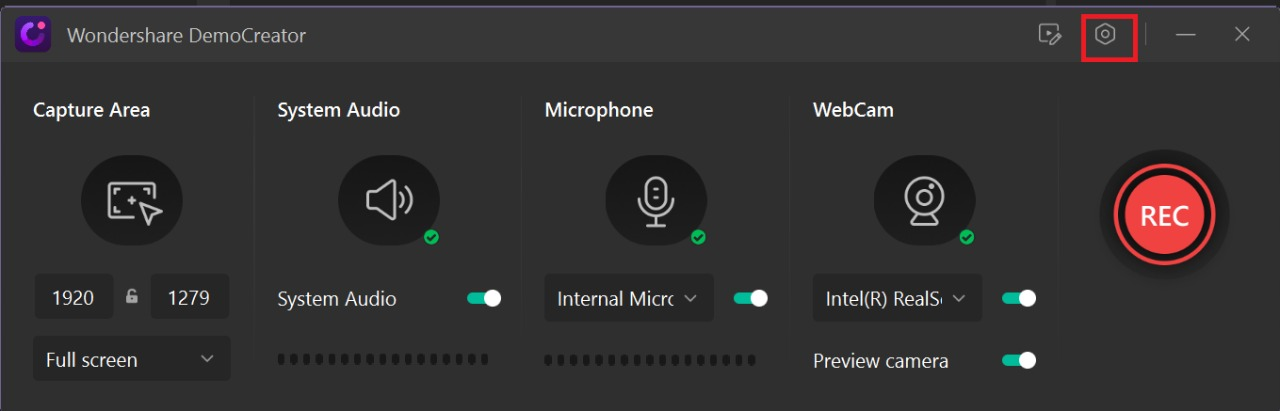
Task: Click the capture area selection icon
Action: pos(132,200)
